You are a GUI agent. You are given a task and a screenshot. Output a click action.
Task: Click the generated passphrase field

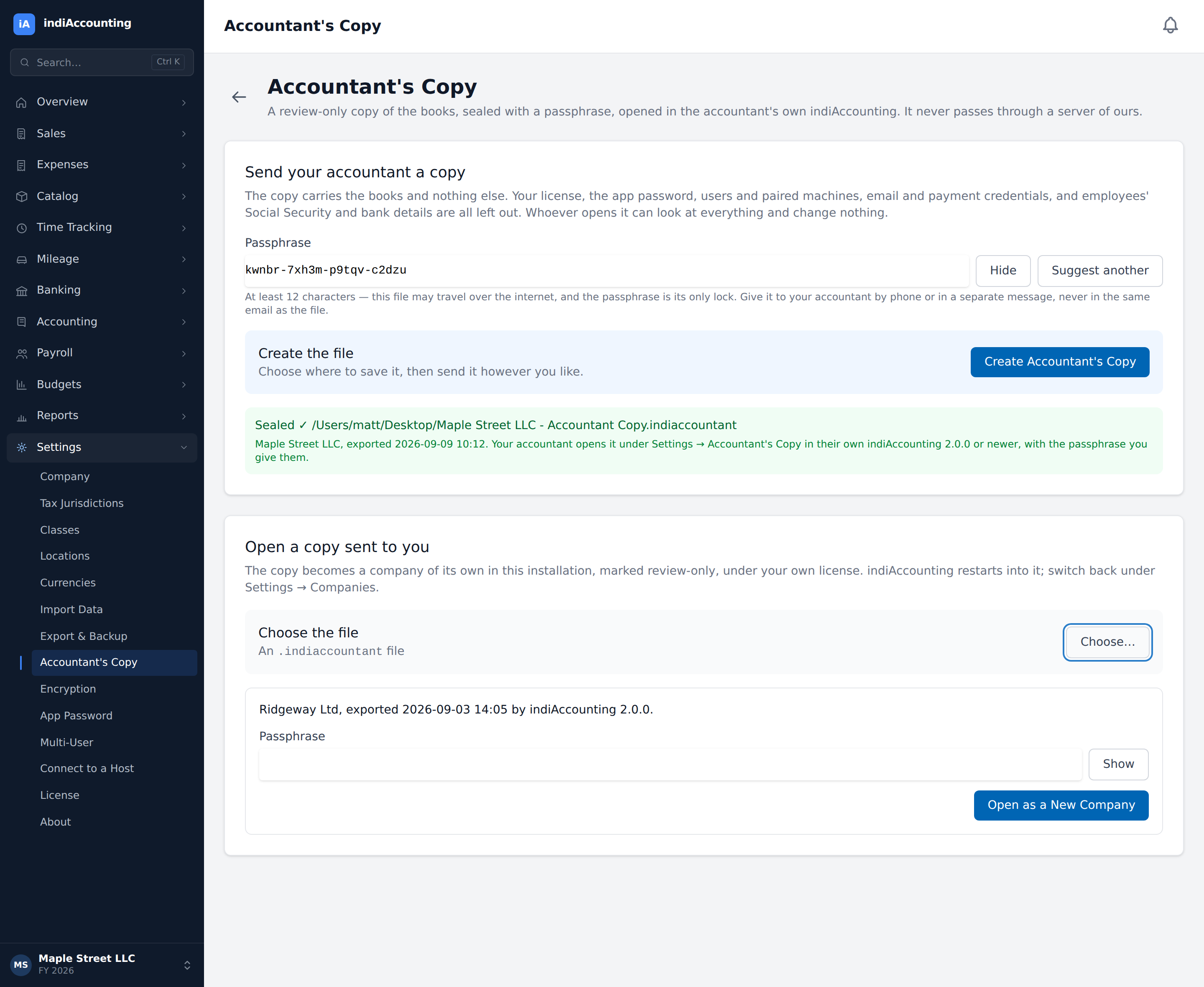point(606,271)
